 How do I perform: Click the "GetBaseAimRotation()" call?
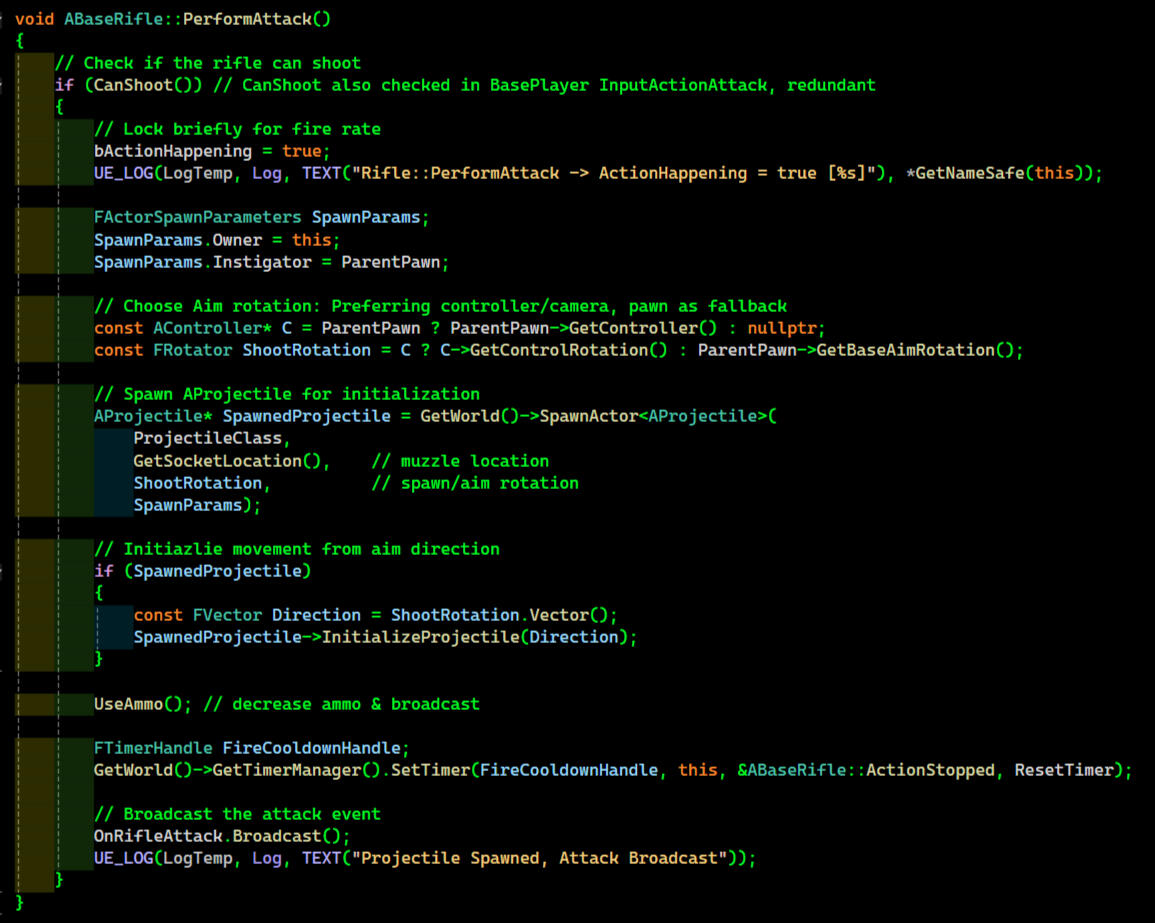[915, 351]
